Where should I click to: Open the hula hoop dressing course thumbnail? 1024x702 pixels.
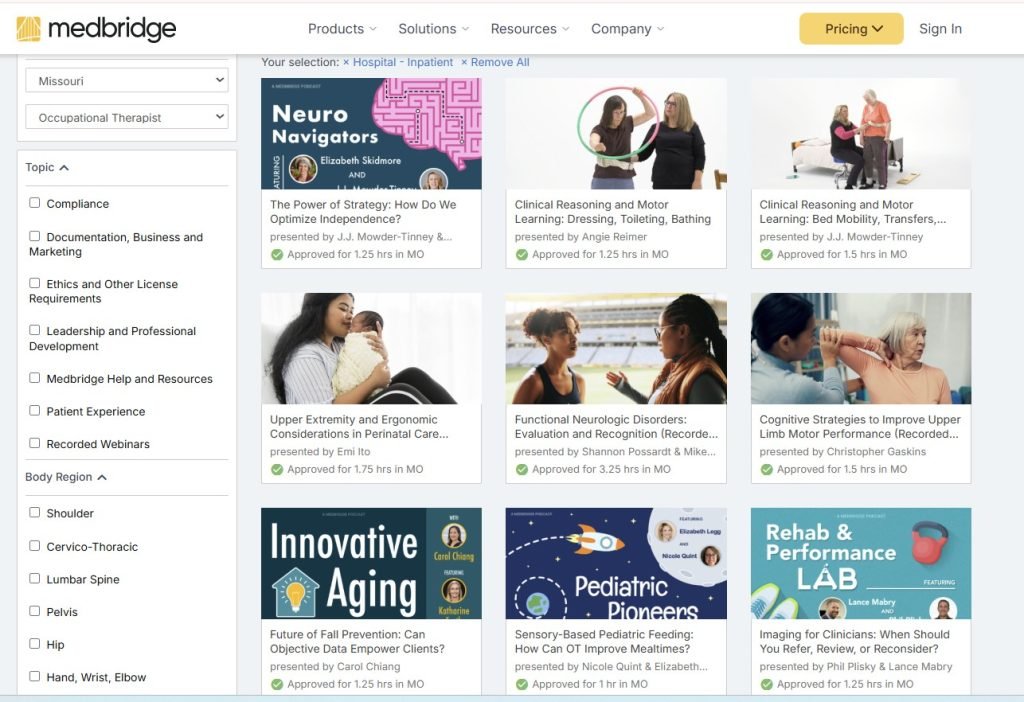pos(616,134)
